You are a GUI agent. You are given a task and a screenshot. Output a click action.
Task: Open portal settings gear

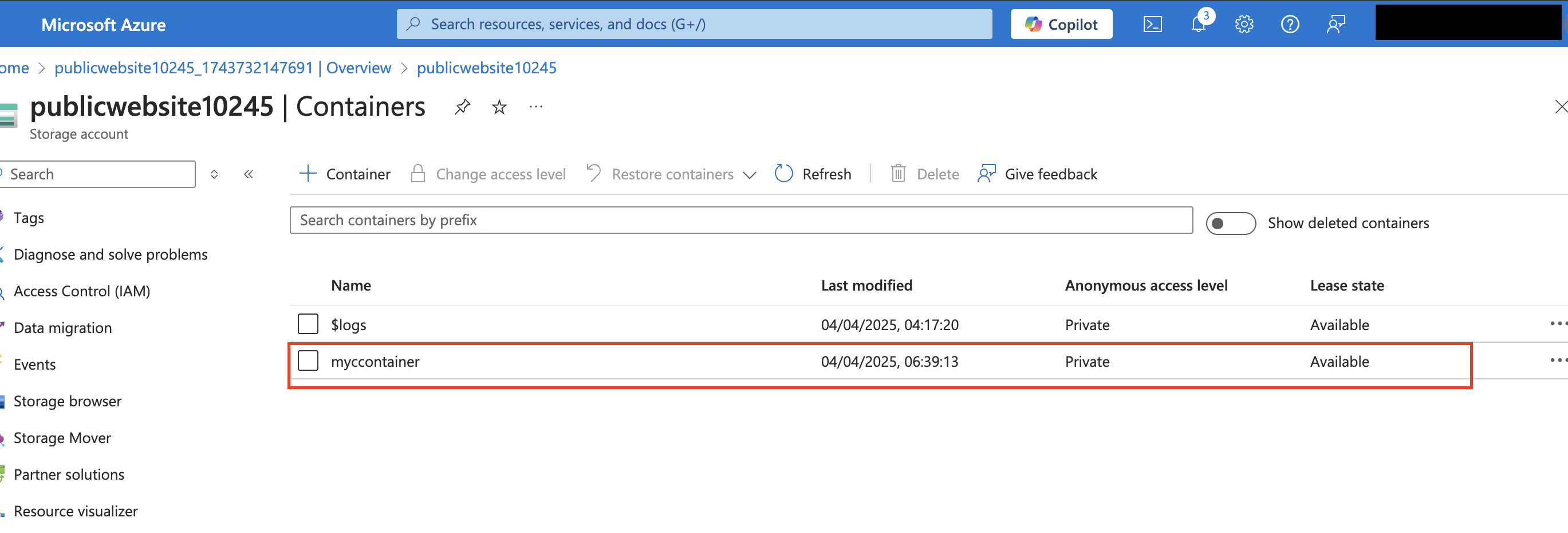1243,25
